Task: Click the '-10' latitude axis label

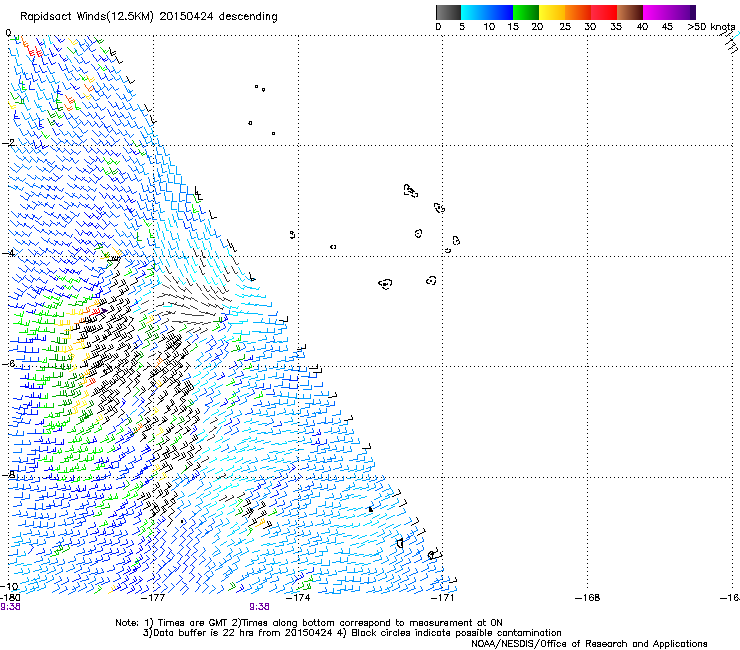Action: (x=9, y=586)
